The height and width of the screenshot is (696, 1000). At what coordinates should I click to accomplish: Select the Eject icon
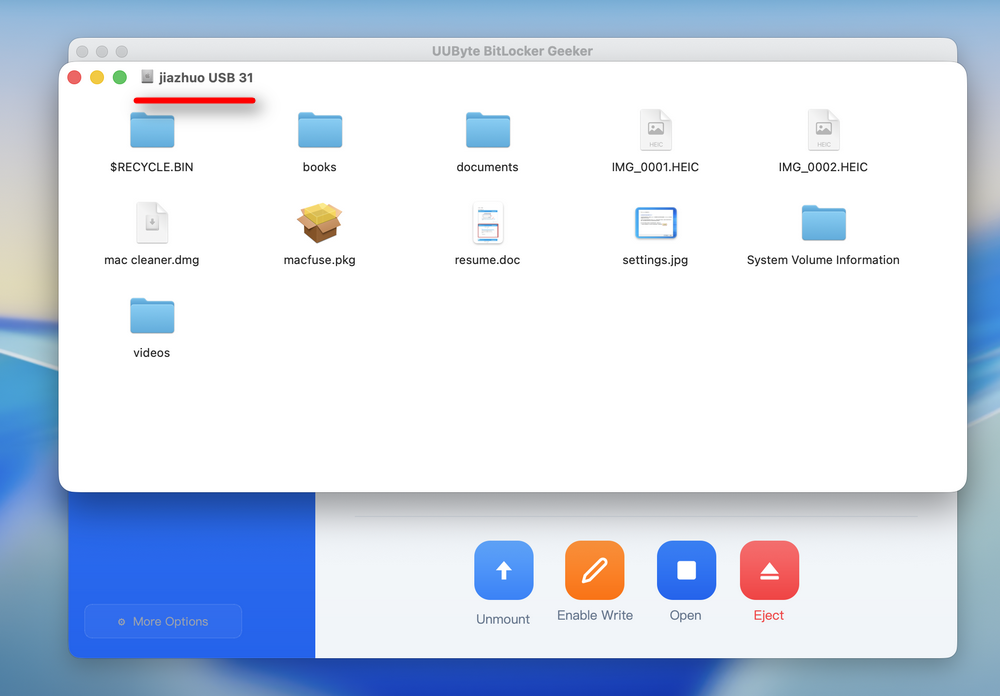coord(768,570)
